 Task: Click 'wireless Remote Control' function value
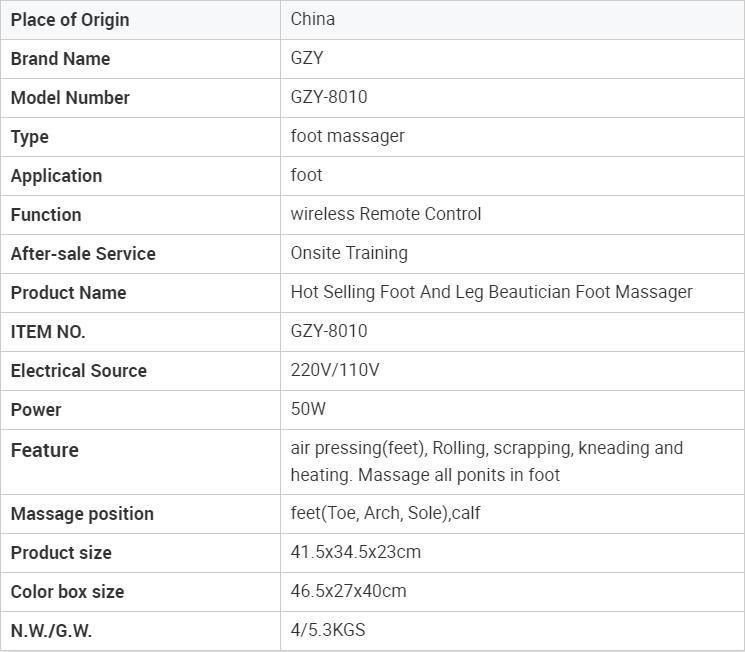[x=386, y=214]
